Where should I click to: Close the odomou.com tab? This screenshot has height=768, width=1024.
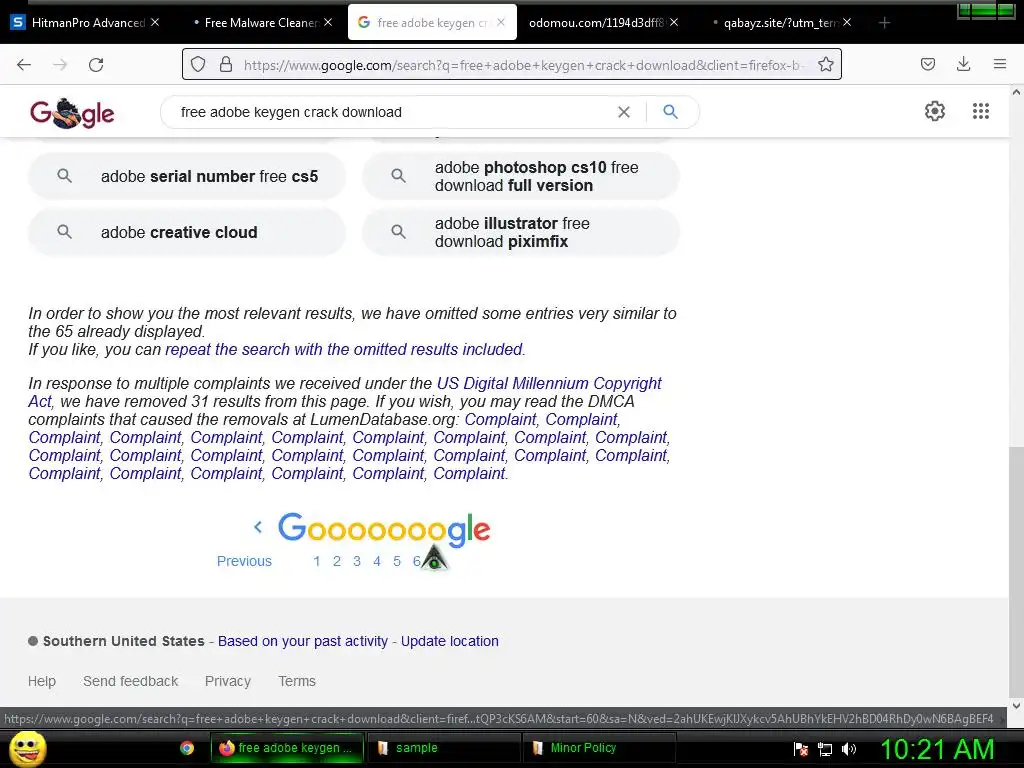[674, 22]
